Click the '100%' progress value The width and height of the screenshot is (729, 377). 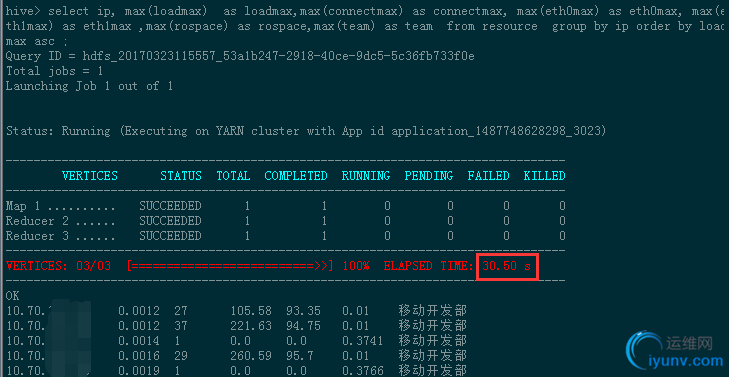[x=356, y=266]
